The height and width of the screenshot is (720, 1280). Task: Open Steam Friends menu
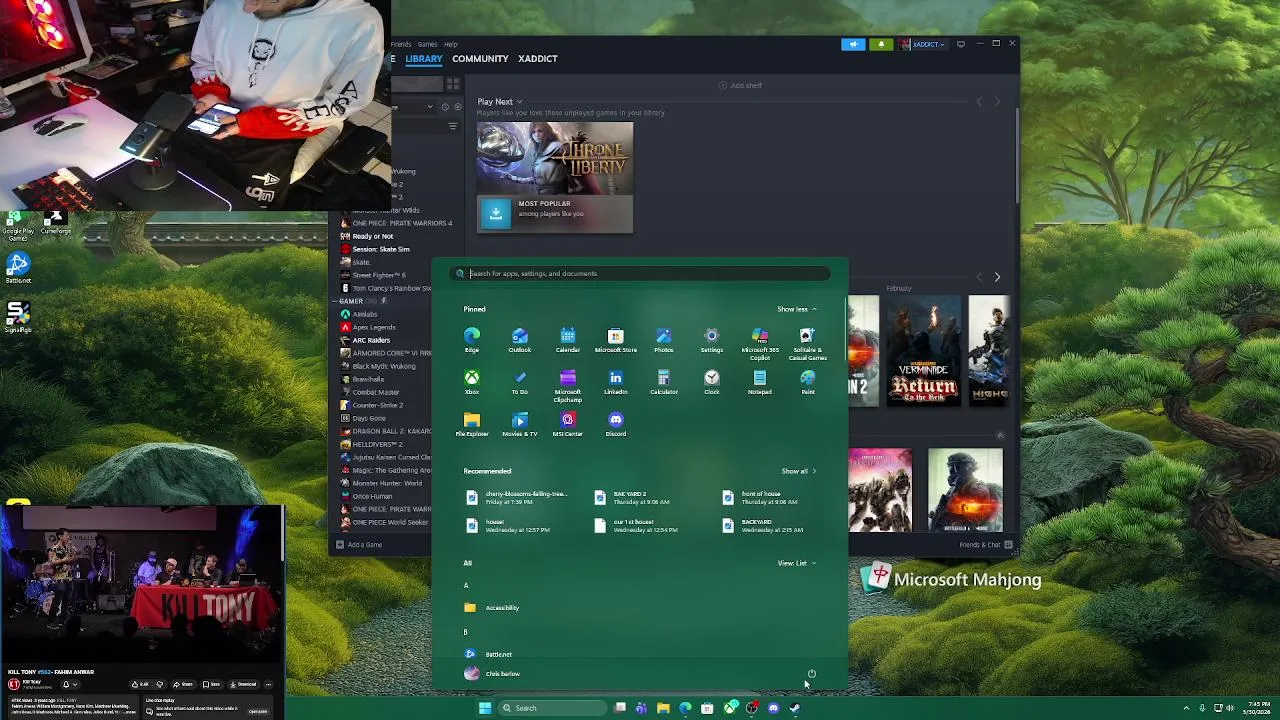tap(401, 44)
